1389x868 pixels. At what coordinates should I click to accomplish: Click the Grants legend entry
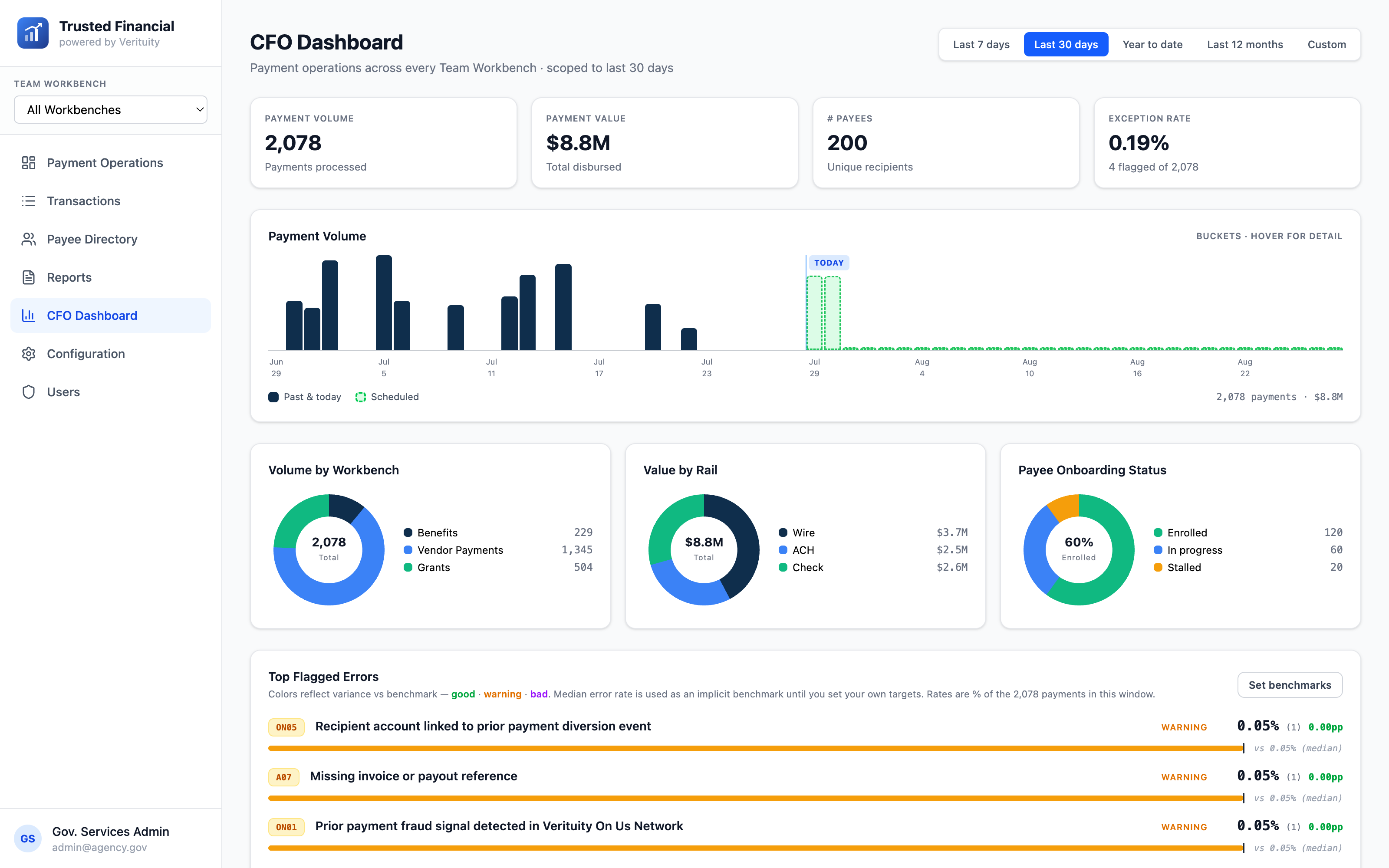pyautogui.click(x=497, y=567)
